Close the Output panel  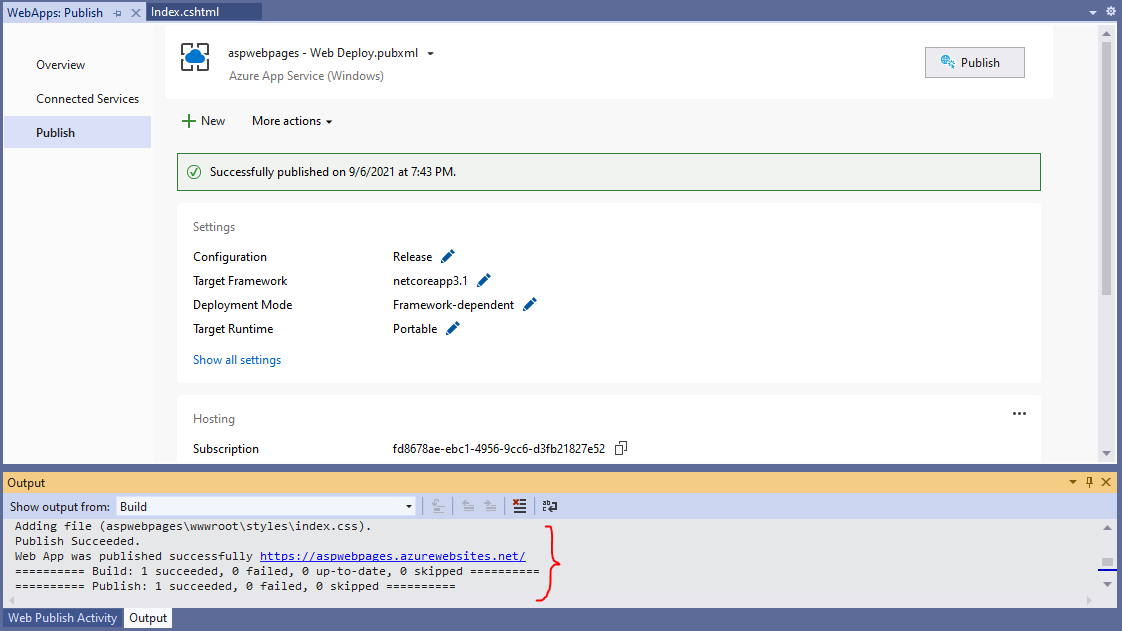pyautogui.click(x=1106, y=482)
